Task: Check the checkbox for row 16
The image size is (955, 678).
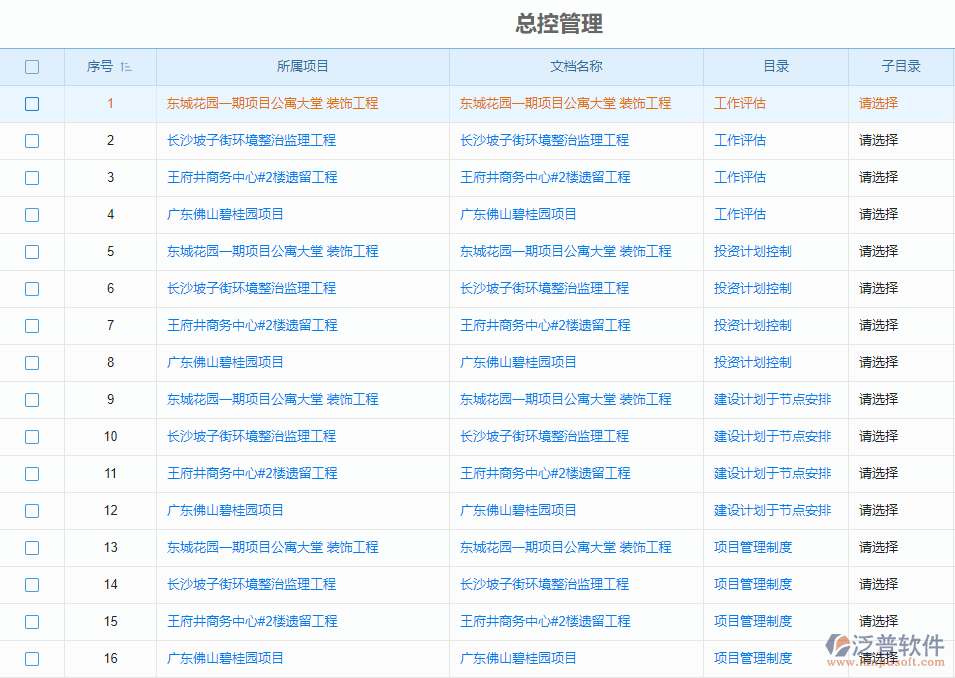Action: 32,658
